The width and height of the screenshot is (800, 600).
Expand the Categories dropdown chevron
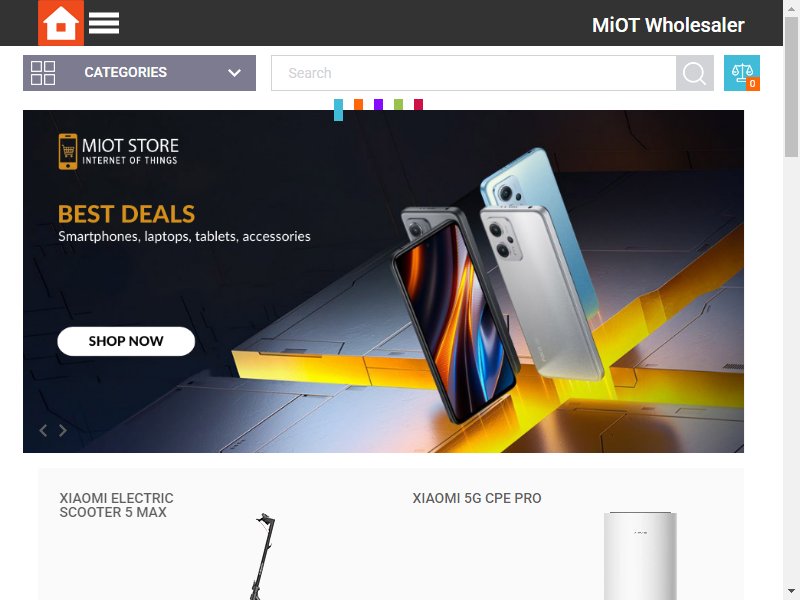[x=234, y=73]
